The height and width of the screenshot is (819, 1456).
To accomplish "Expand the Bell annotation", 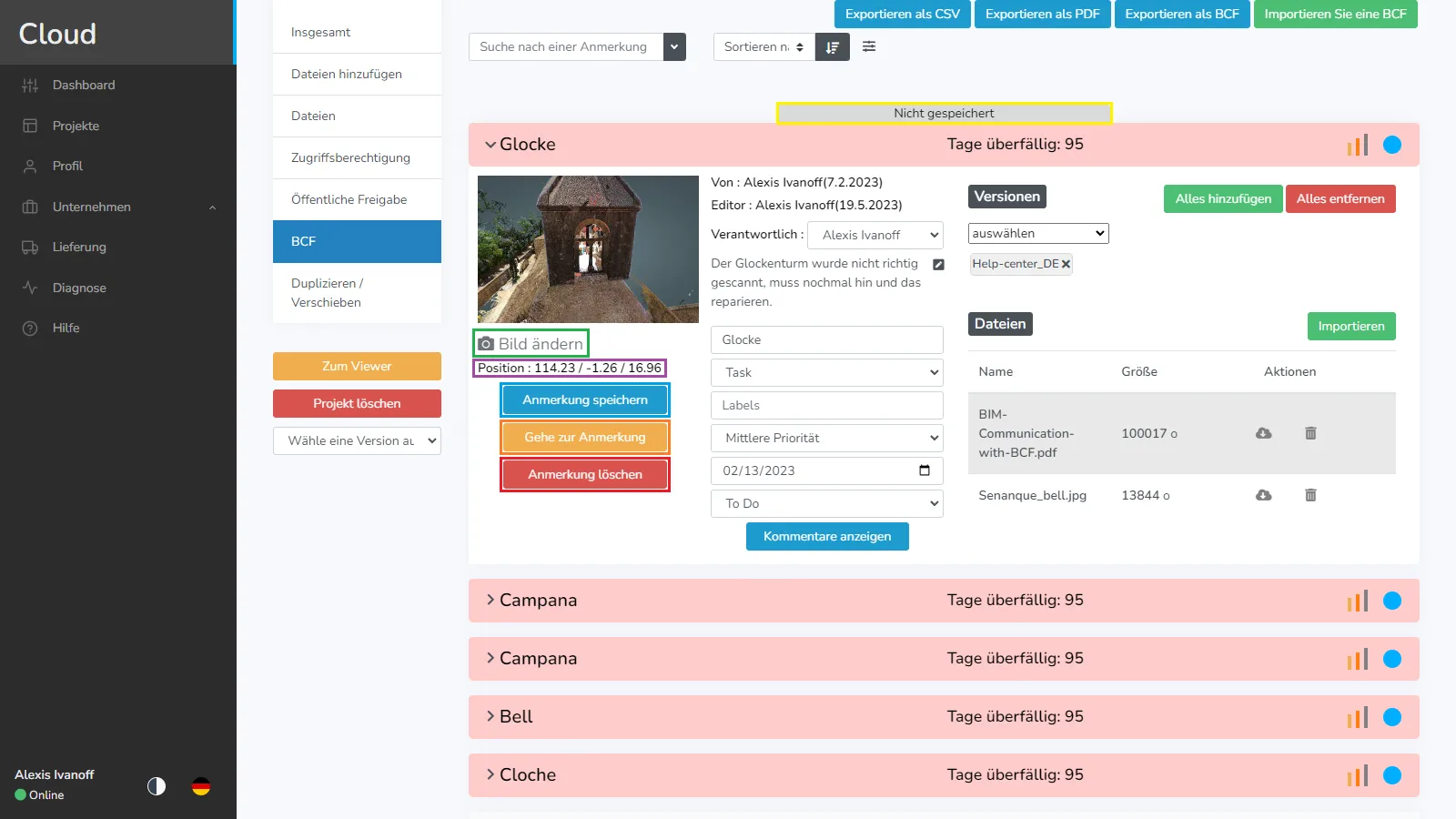I will coord(490,716).
